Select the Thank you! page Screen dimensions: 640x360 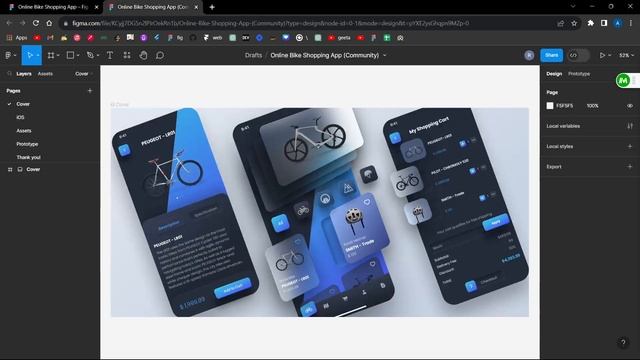tap(29, 157)
